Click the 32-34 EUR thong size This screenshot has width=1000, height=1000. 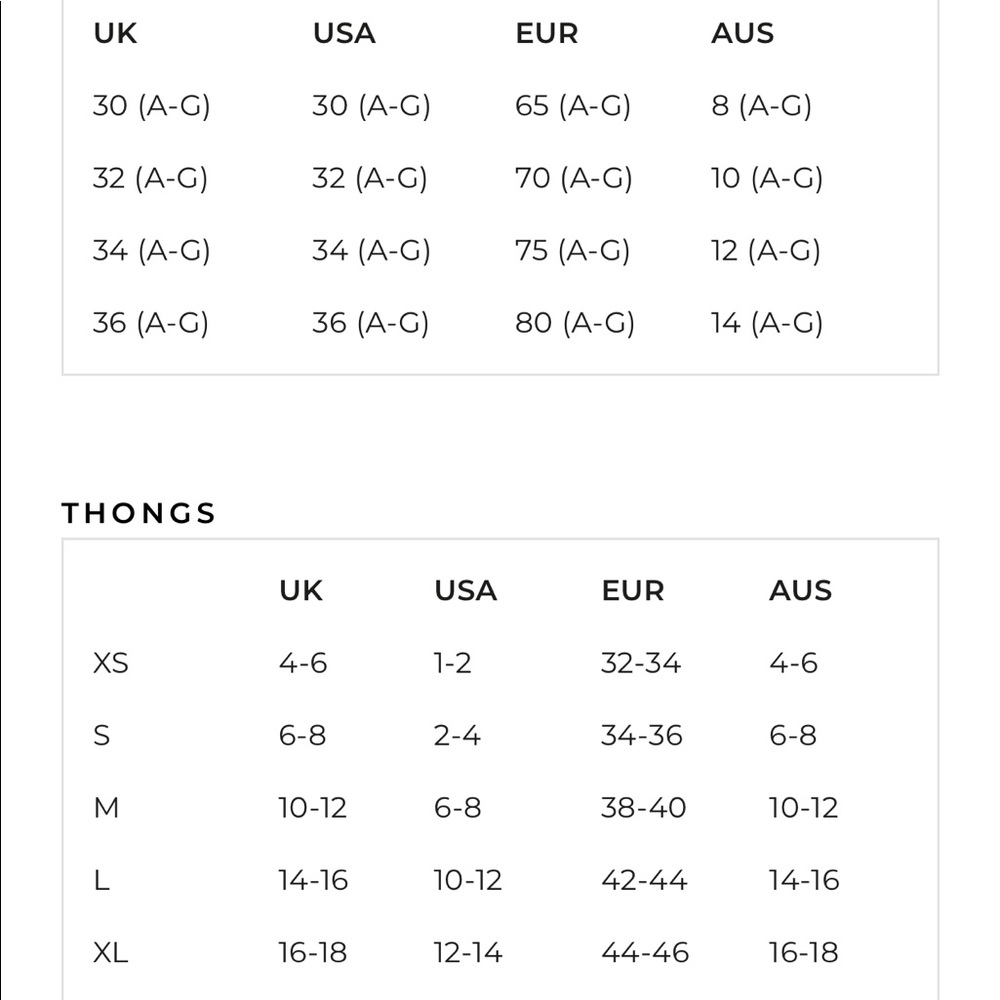pyautogui.click(x=641, y=663)
